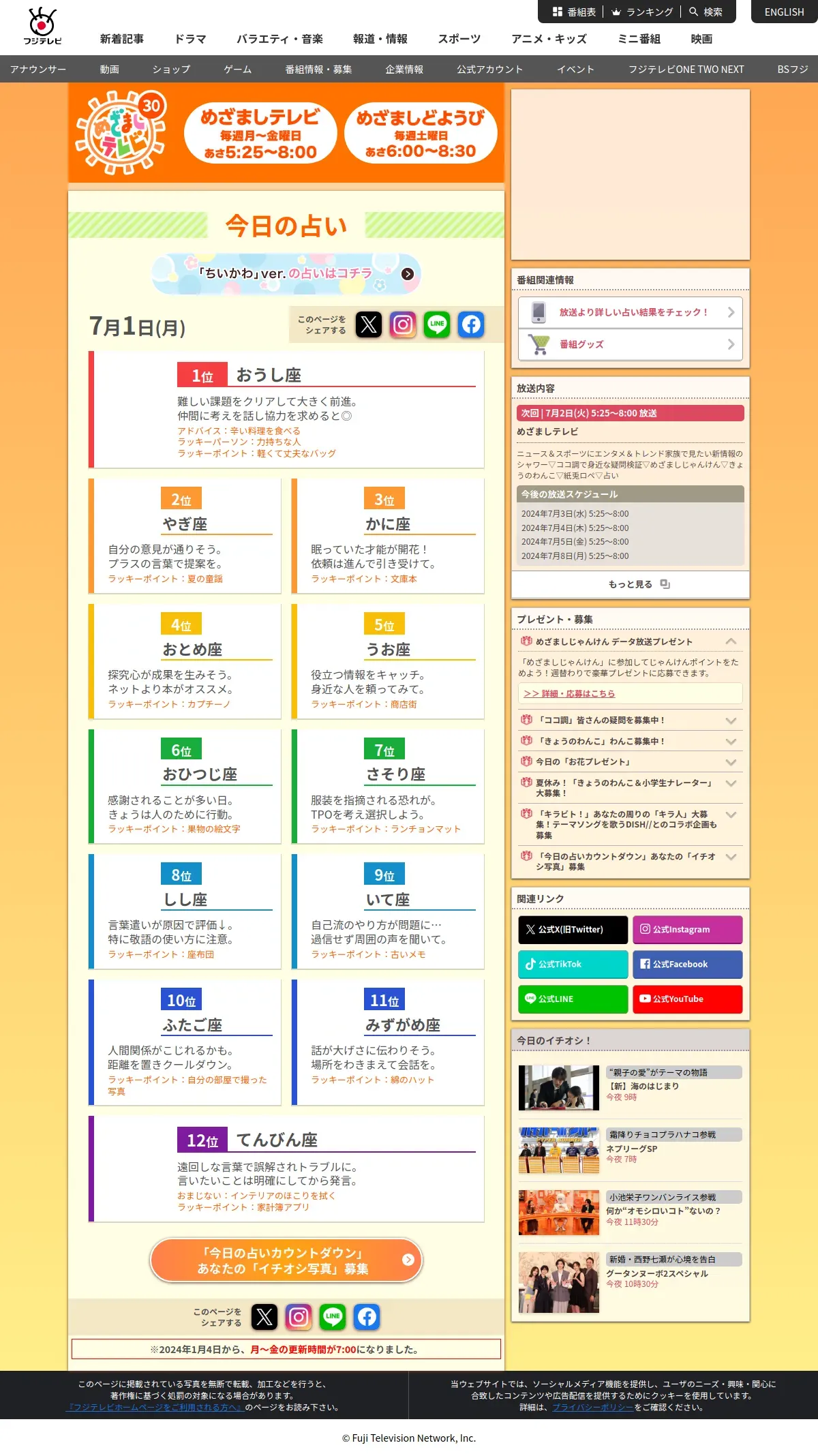Expand 「キラビト！」あなたの周りのキラ人 item

point(731,815)
